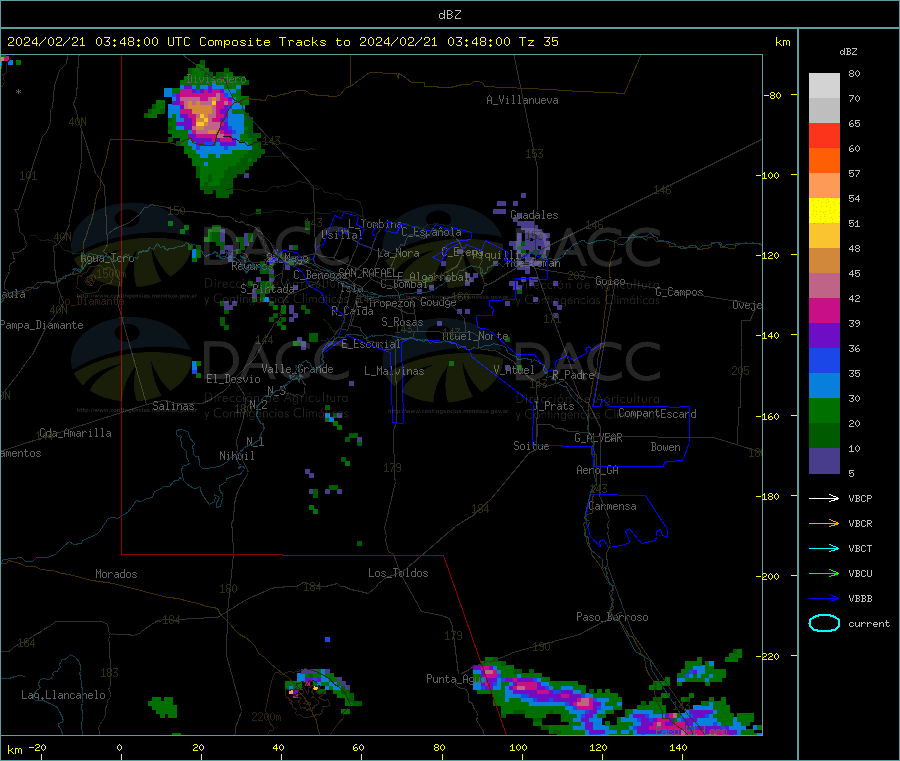Click the 'Atuel_Norte' map label
Viewport: 900px width, 761px height.
pyautogui.click(x=475, y=336)
